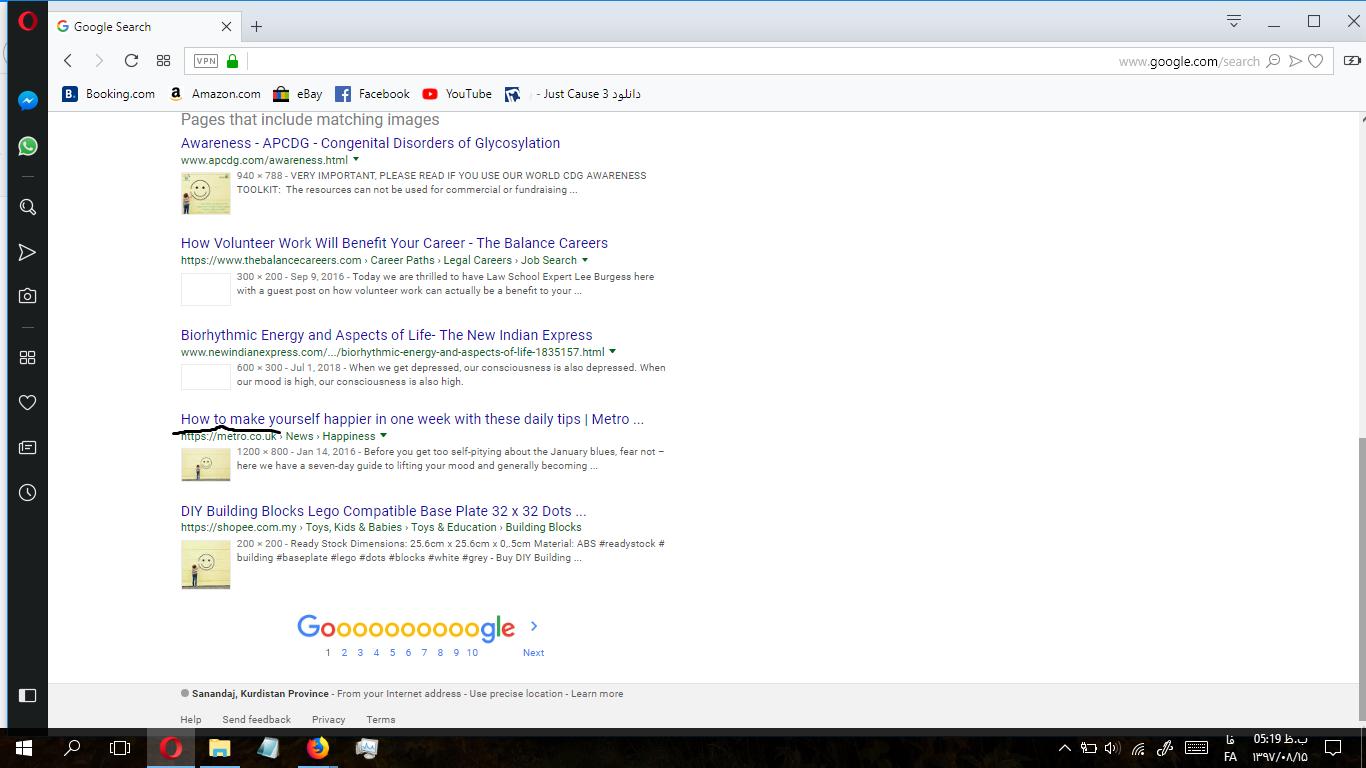Go back with the toolbar back arrow
The height and width of the screenshot is (768, 1366).
pos(68,61)
